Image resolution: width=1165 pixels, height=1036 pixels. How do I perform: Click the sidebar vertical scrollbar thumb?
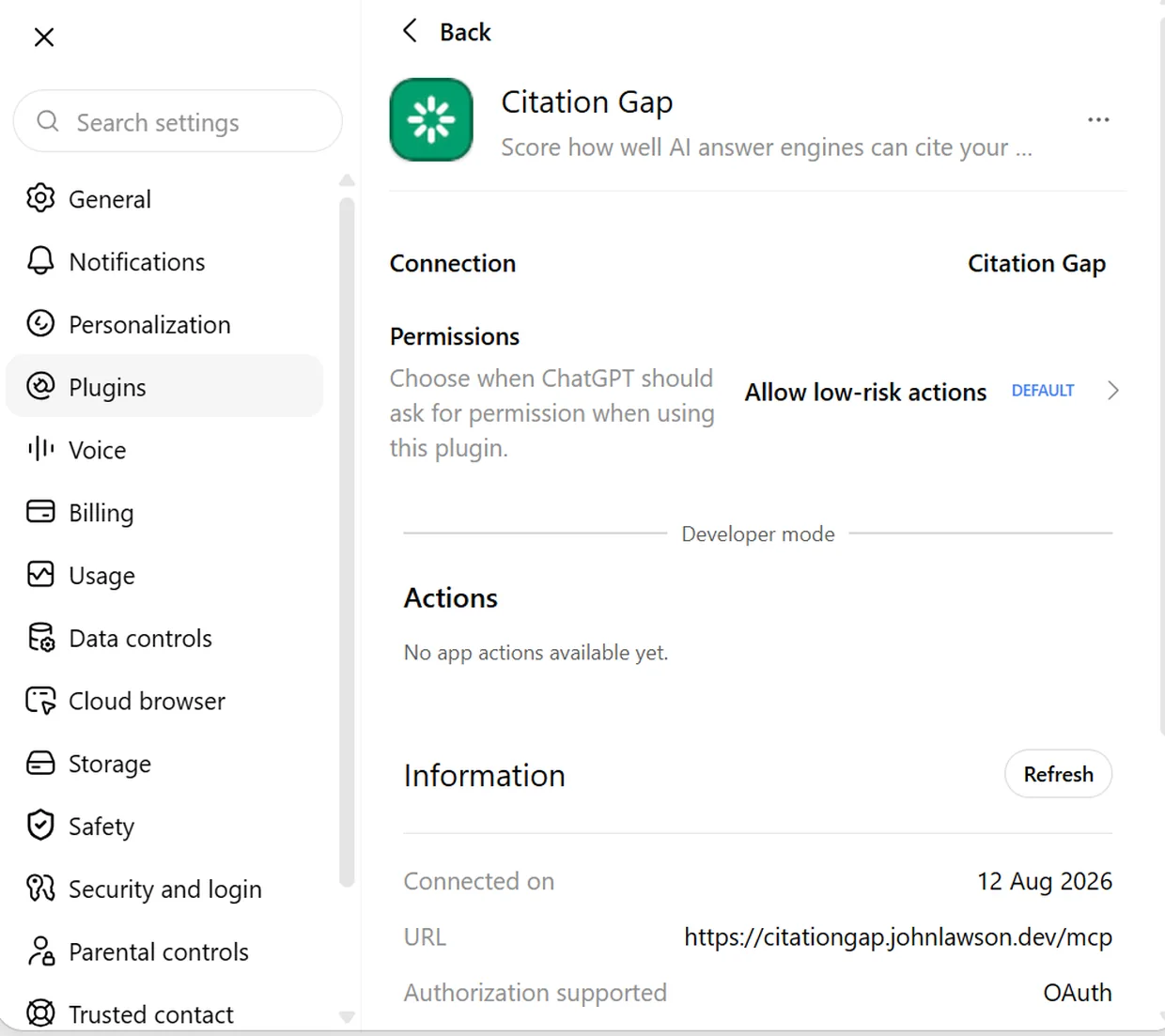[x=347, y=542]
